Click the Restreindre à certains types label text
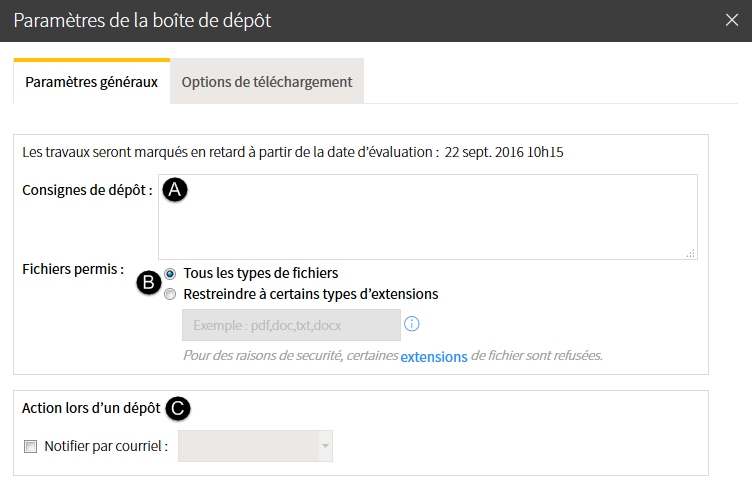 [x=311, y=294]
